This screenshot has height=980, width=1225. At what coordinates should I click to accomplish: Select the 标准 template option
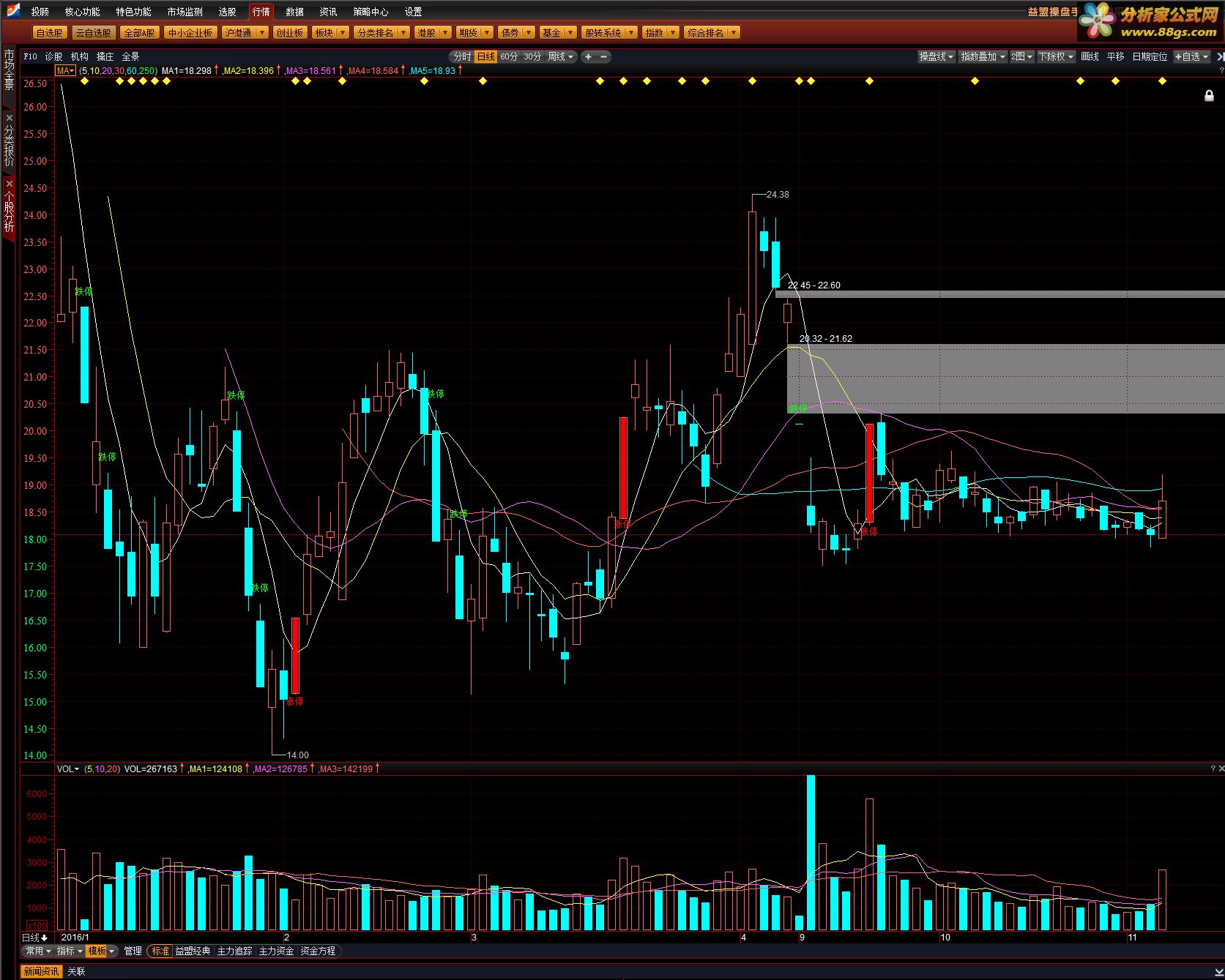160,951
